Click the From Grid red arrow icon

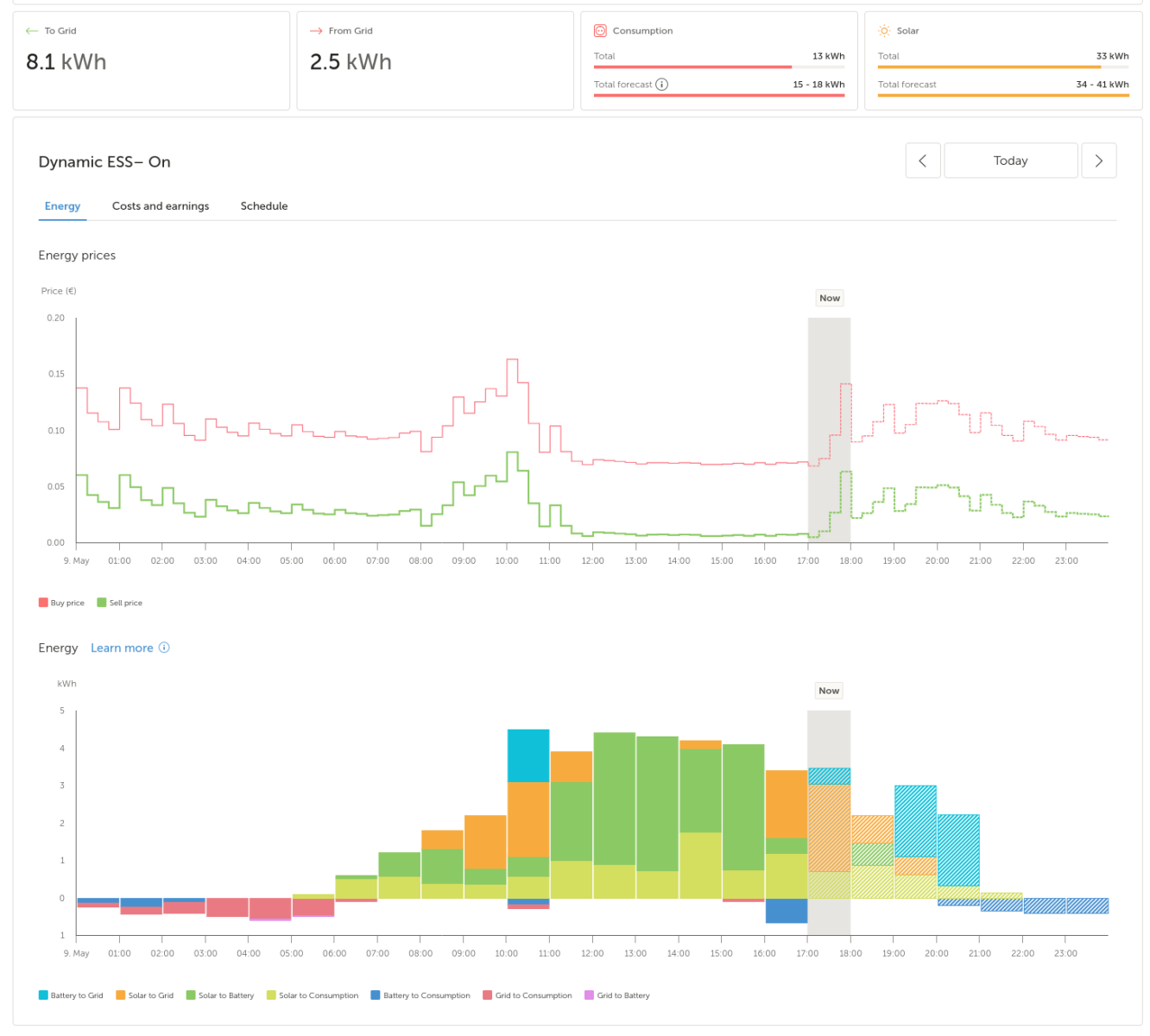click(x=316, y=31)
